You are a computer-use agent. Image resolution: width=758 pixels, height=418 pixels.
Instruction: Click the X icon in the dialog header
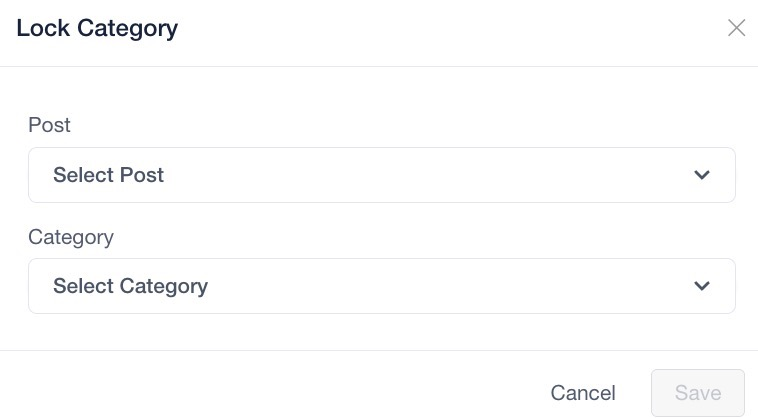[736, 28]
